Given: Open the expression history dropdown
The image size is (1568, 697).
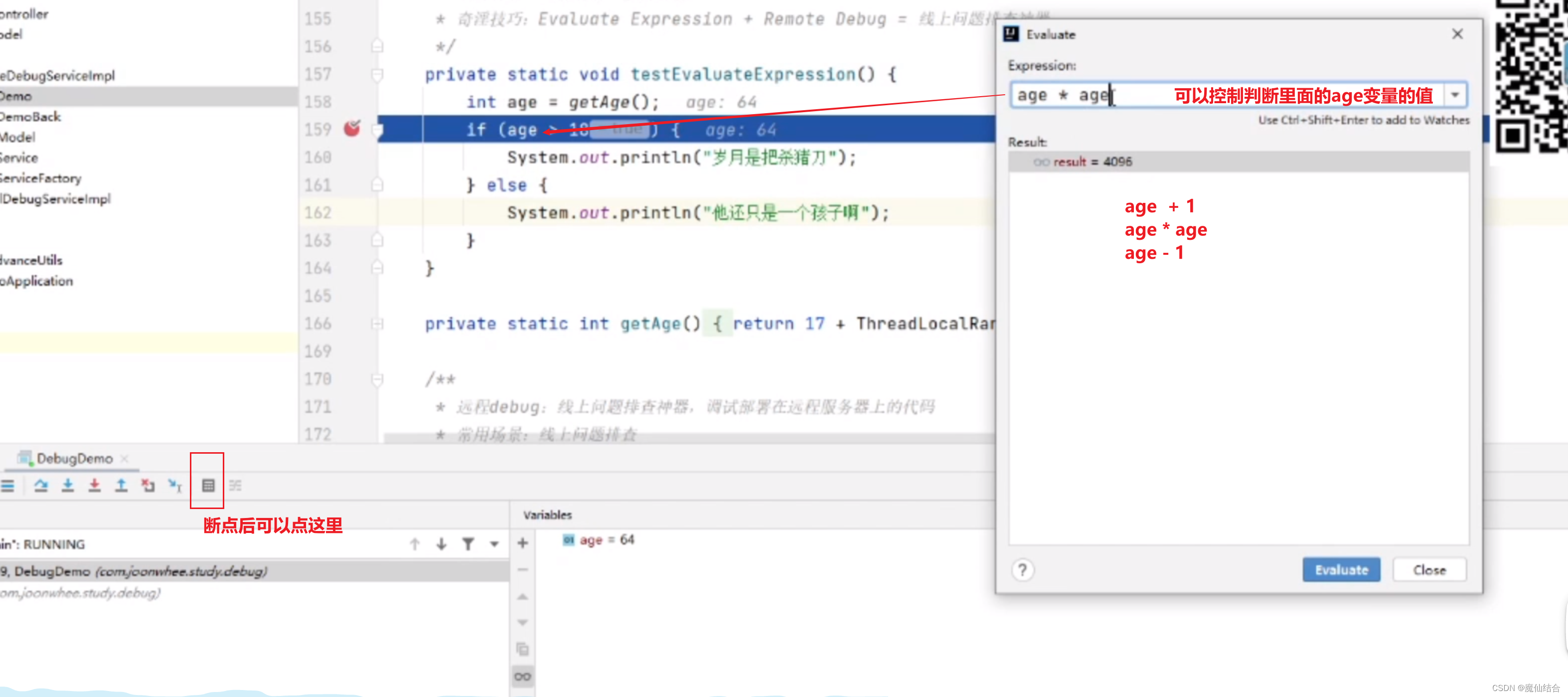Looking at the screenshot, I should click(x=1454, y=94).
